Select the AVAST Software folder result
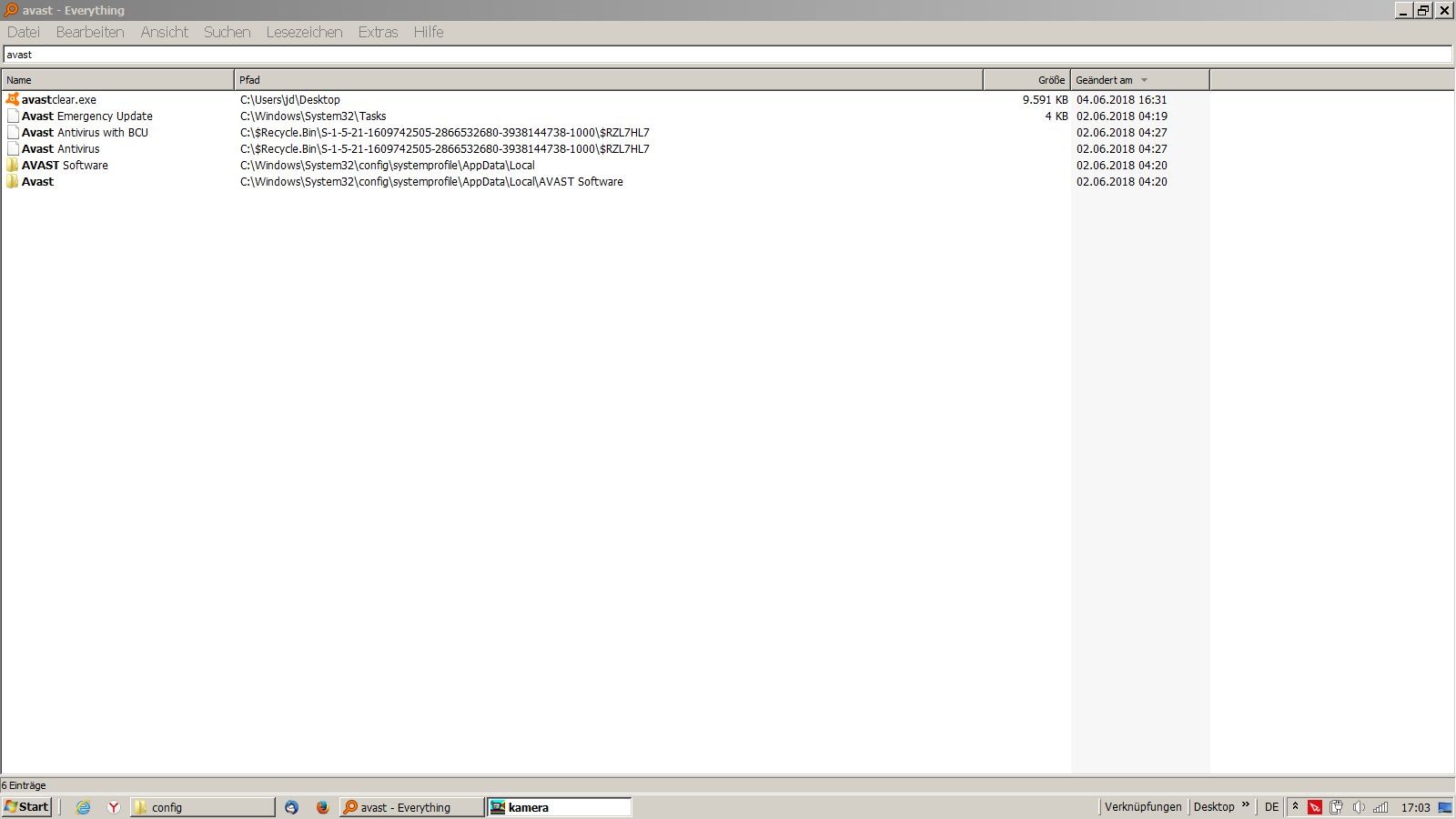1456x819 pixels. tap(65, 166)
